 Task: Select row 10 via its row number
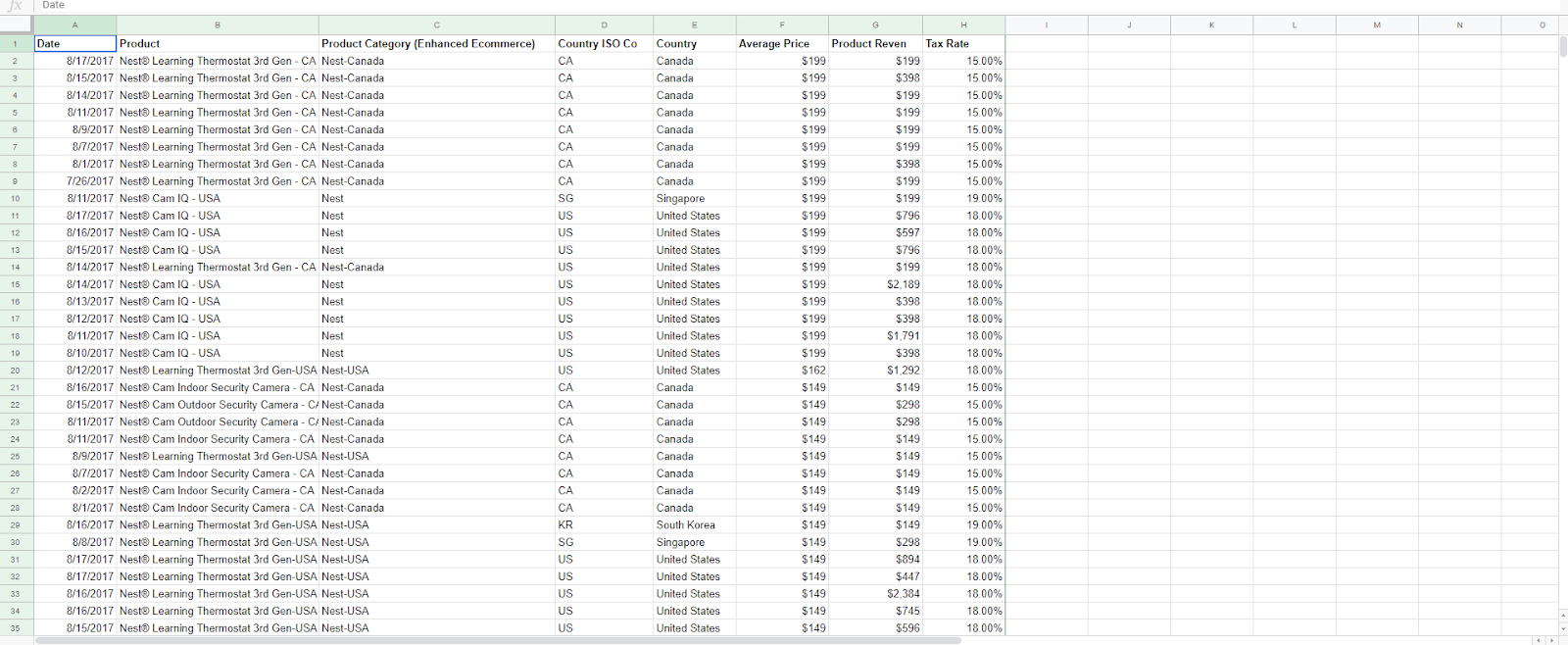tap(16, 198)
